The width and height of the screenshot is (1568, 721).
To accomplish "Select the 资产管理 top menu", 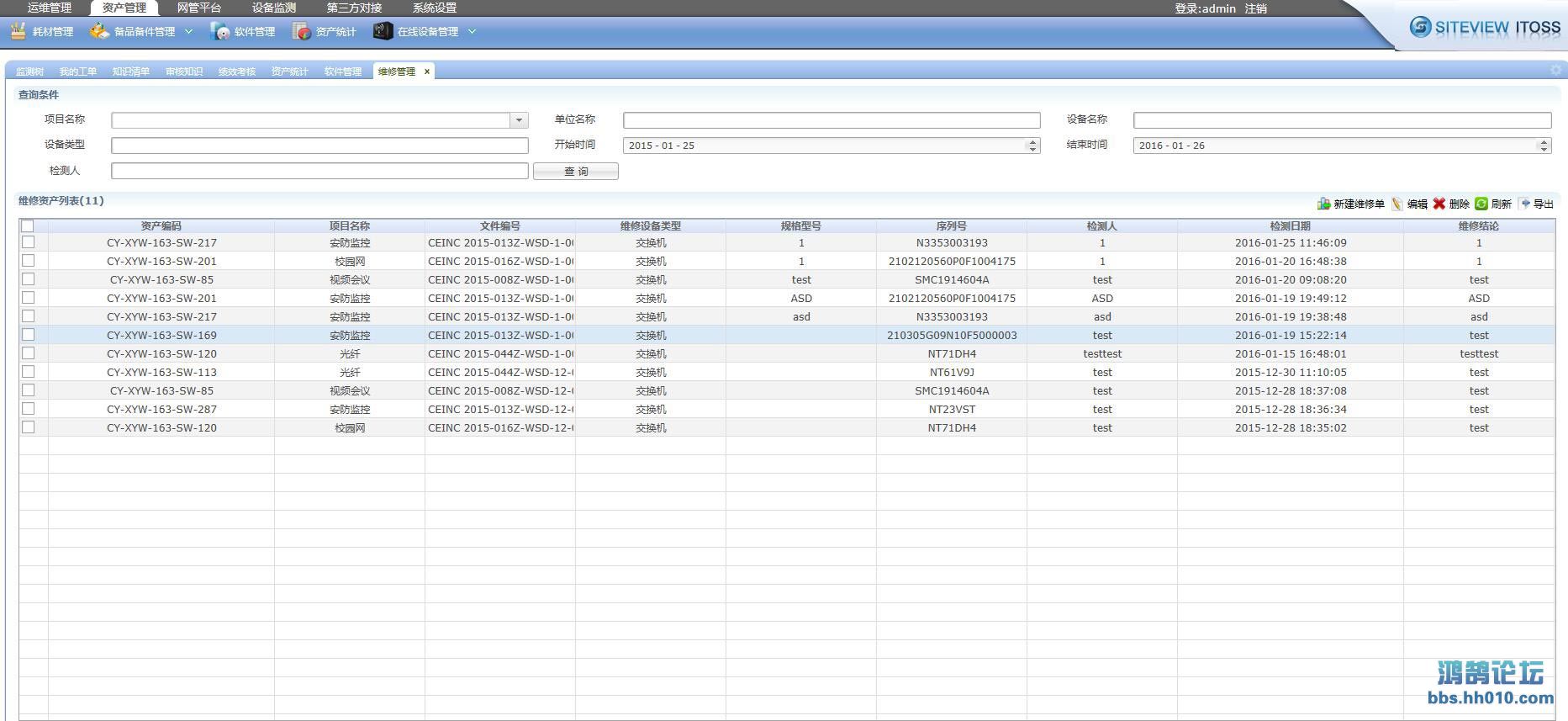I will coord(124,8).
